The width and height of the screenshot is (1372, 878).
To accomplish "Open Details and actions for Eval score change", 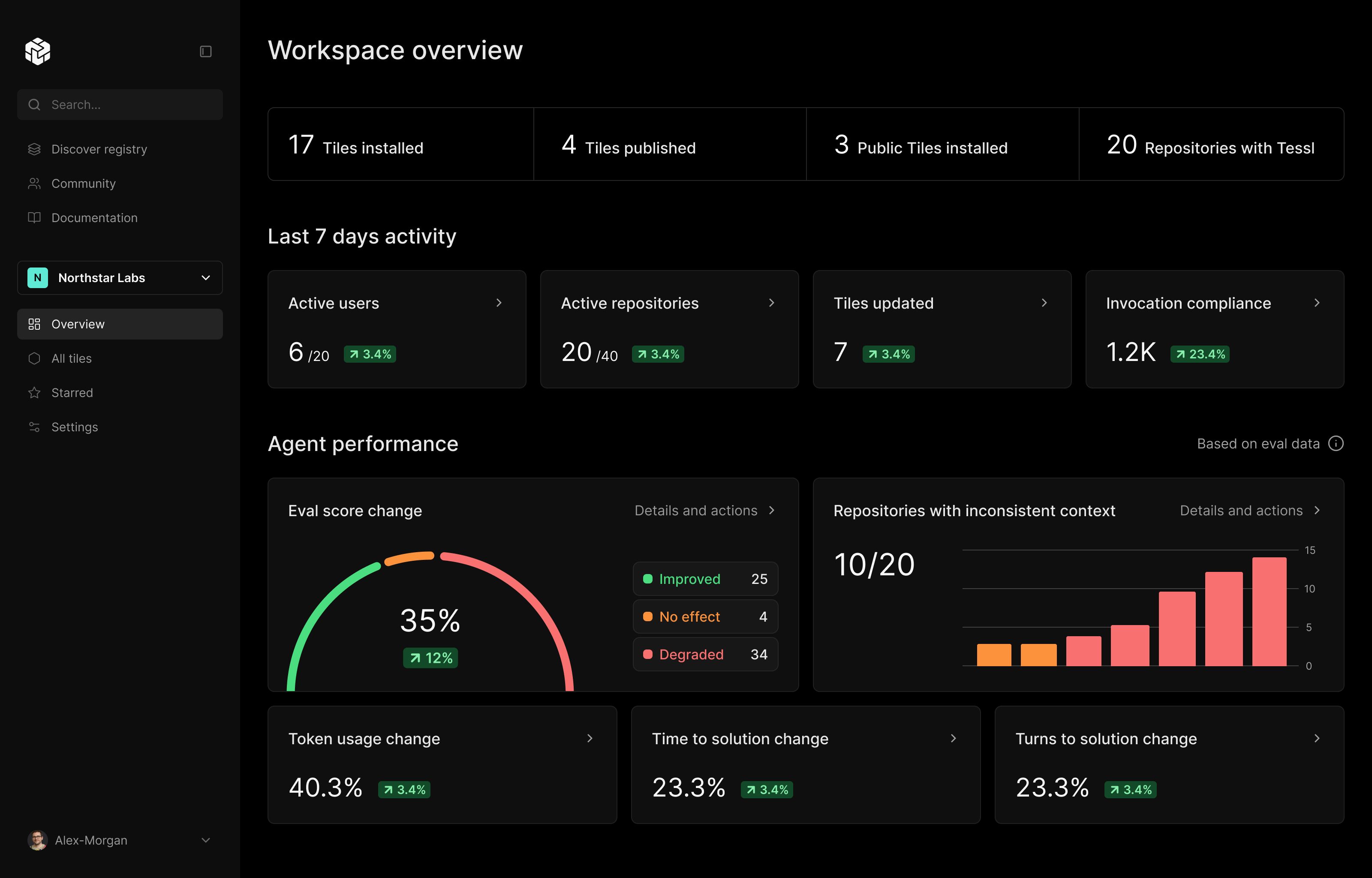I will click(704, 510).
